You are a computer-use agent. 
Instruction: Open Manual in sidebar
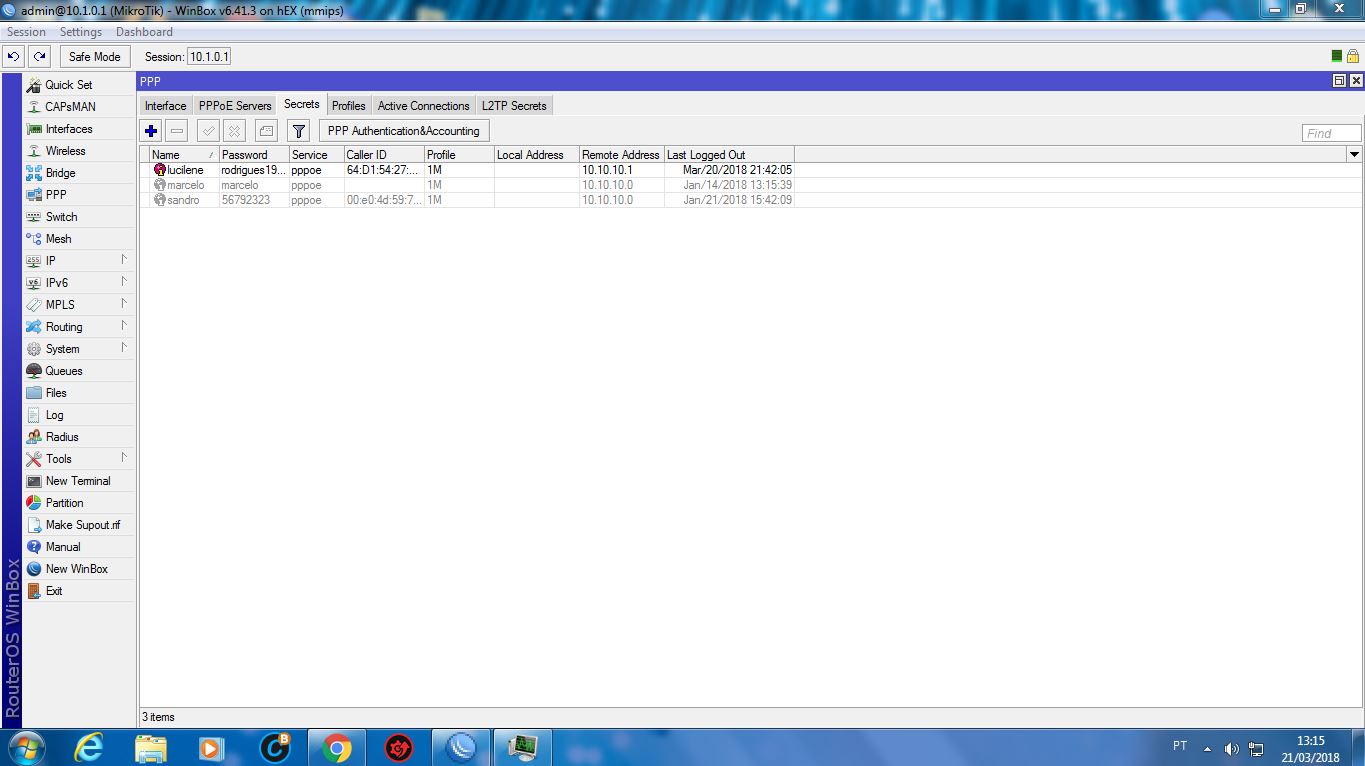click(x=79, y=547)
